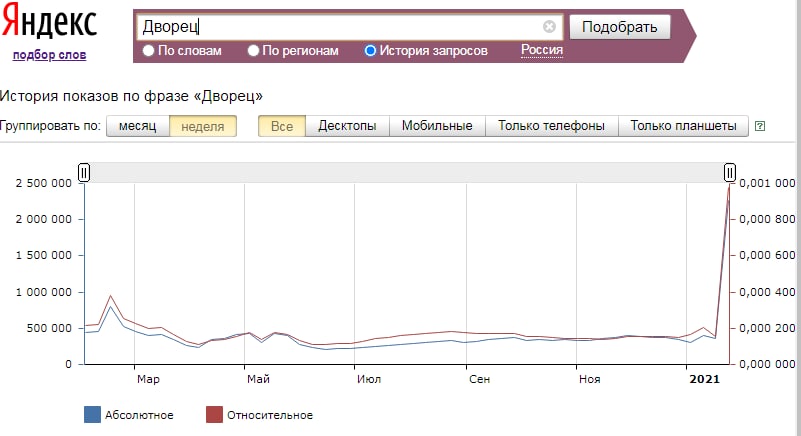801x436 pixels.
Task: Switch to 'Только телефоны' tab
Action: pos(552,126)
